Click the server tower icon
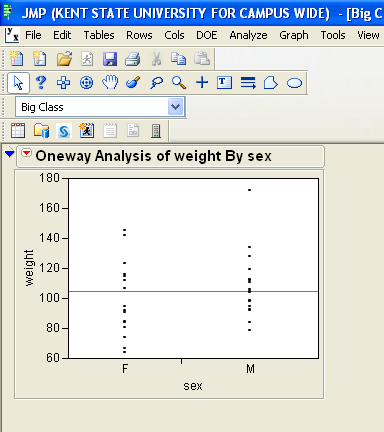Viewport: 384px width, 432px height. click(x=156, y=131)
